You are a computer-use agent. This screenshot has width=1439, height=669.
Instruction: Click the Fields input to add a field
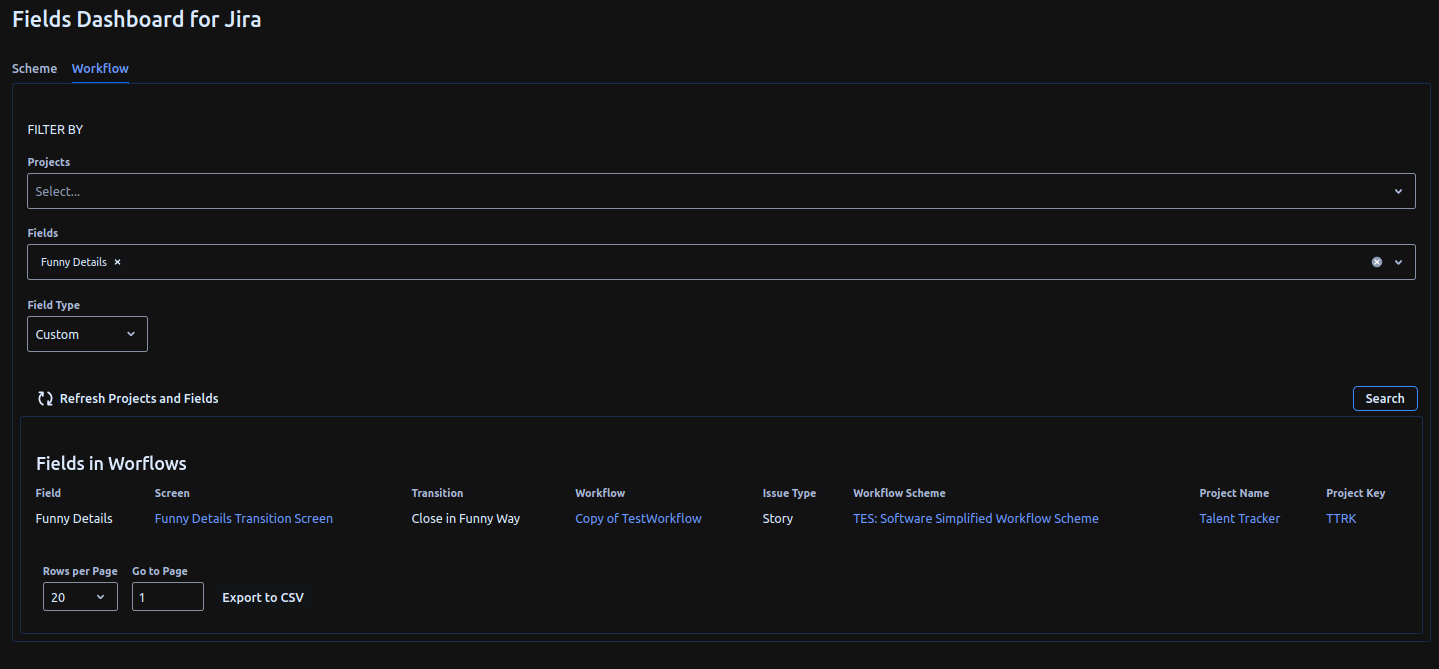coord(700,262)
